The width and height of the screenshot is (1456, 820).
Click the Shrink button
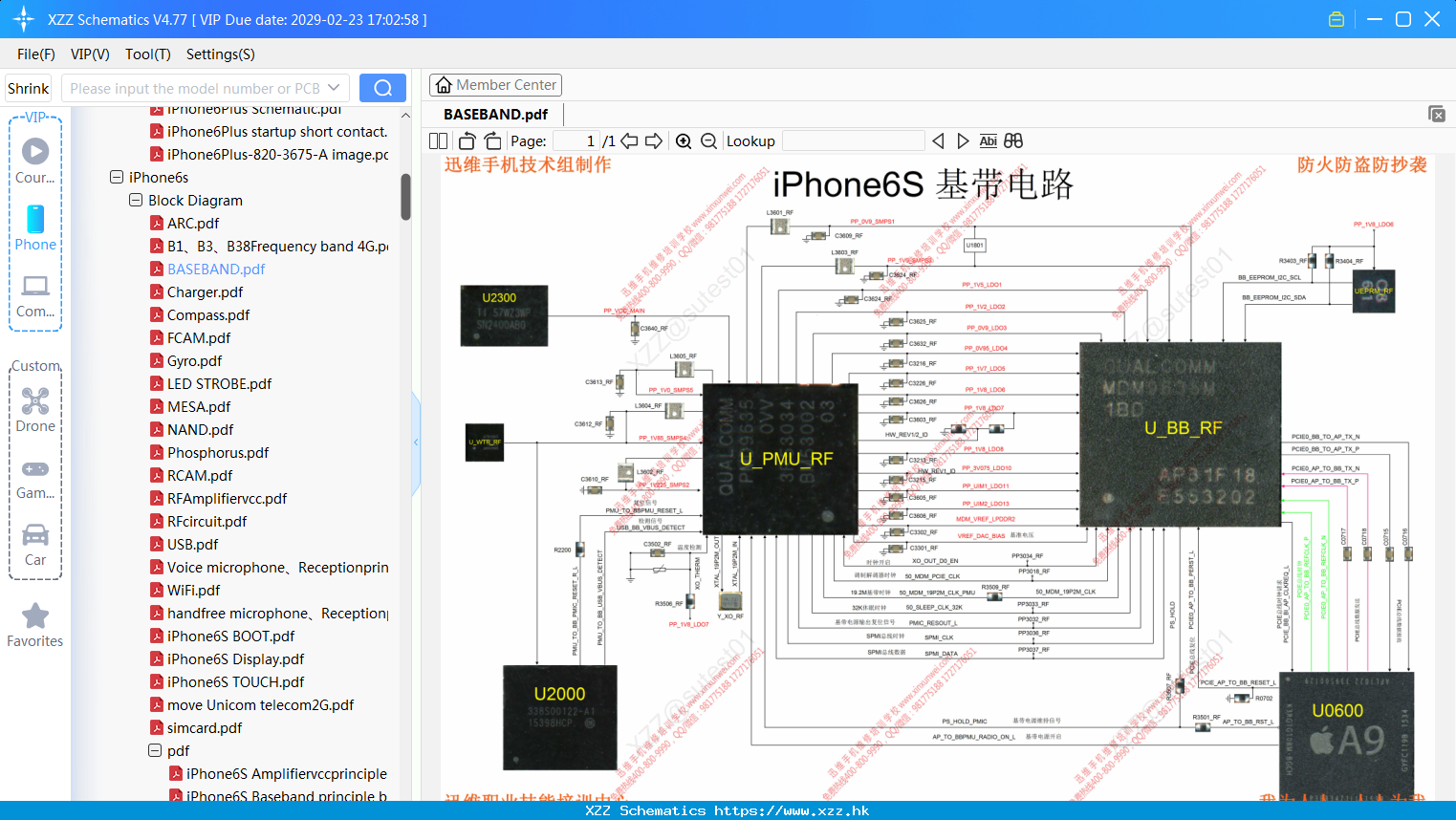(29, 88)
